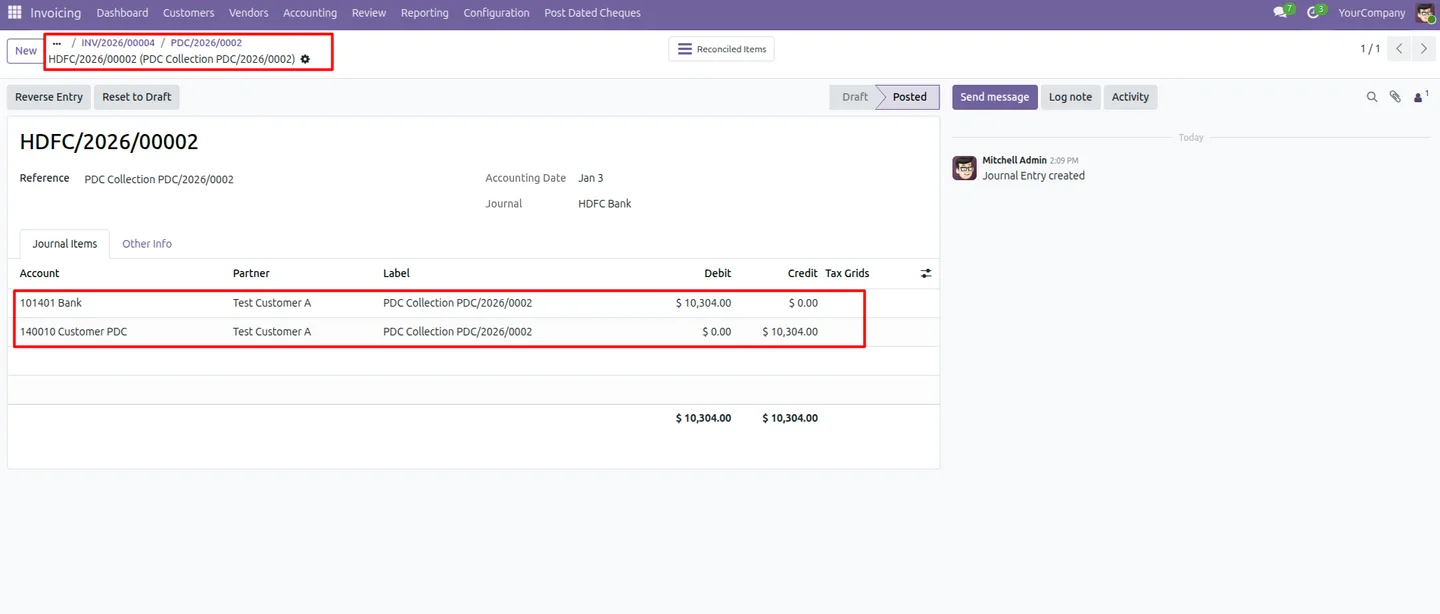This screenshot has width=1440, height=614.
Task: Click Reset to Draft button
Action: tap(137, 97)
